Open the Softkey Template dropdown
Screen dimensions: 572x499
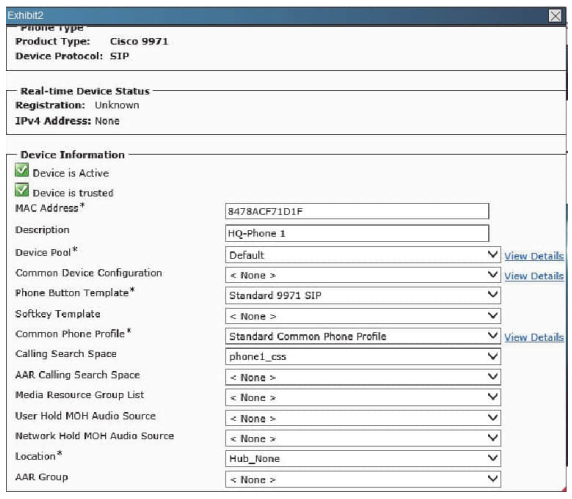(x=363, y=316)
